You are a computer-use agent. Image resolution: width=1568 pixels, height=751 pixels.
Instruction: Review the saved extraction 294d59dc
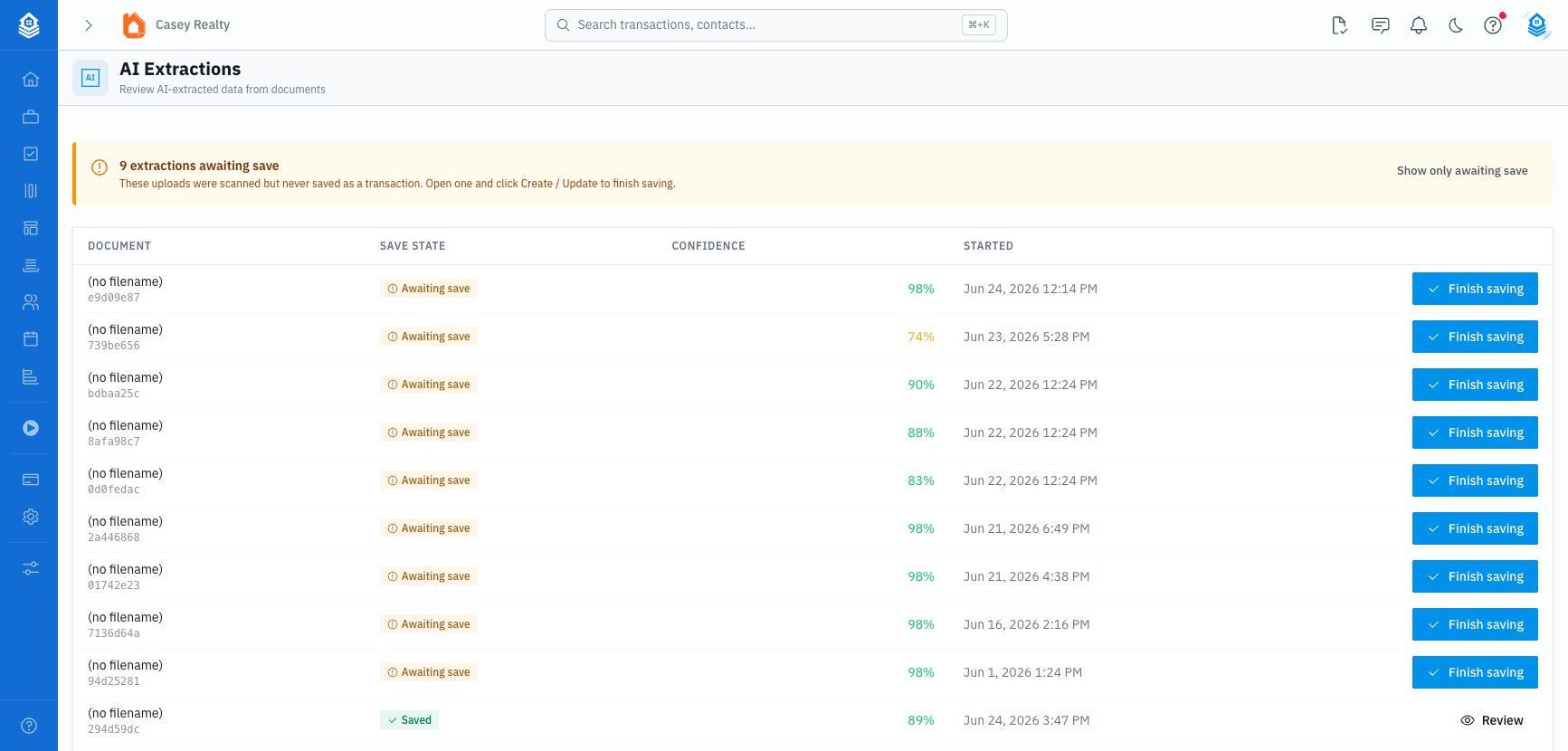pos(1492,720)
